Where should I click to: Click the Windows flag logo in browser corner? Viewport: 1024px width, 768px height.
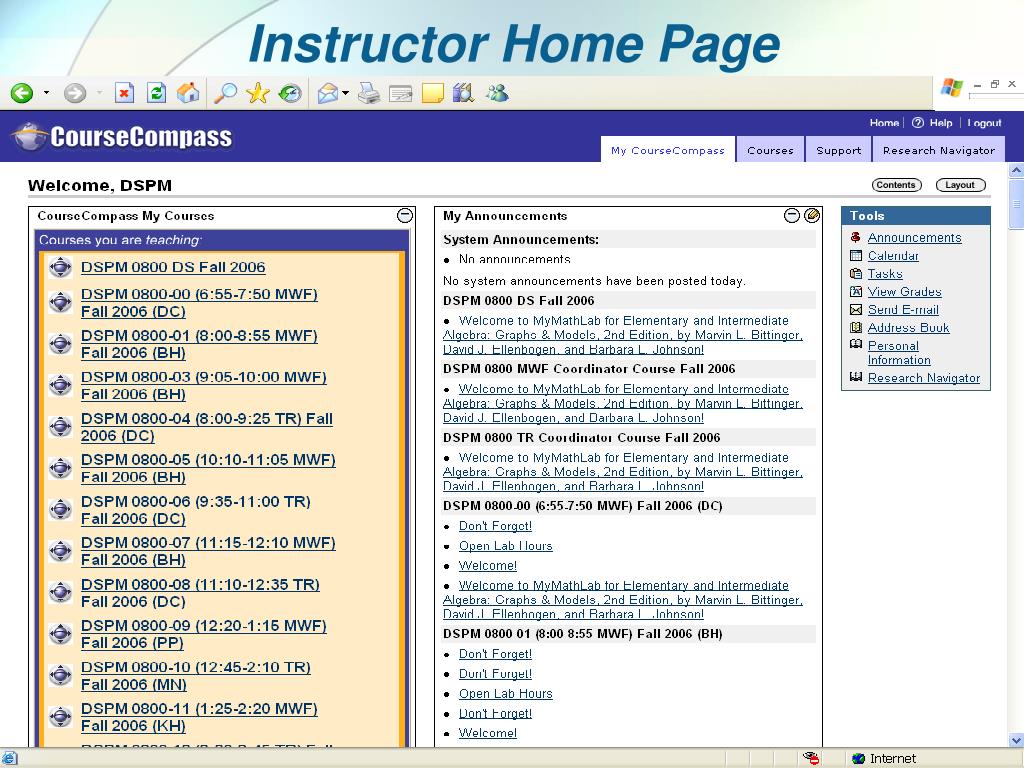coord(952,88)
